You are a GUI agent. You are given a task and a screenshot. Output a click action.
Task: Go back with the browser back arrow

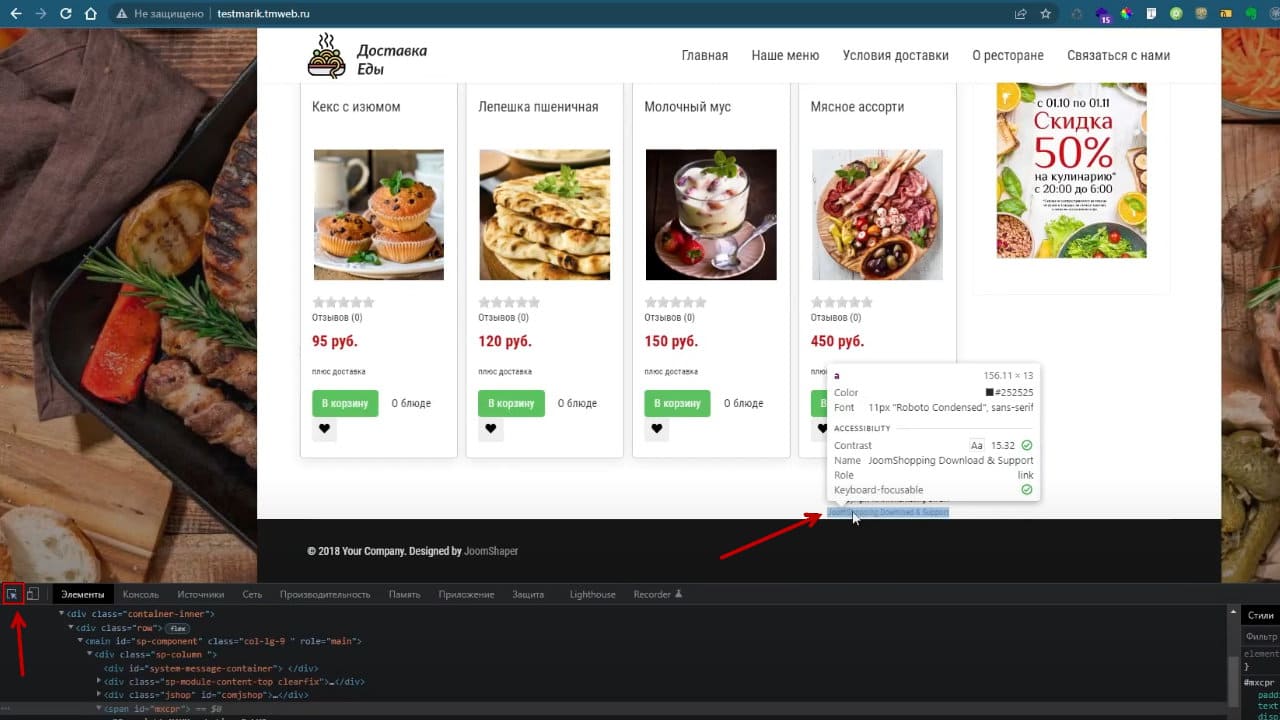coord(15,14)
